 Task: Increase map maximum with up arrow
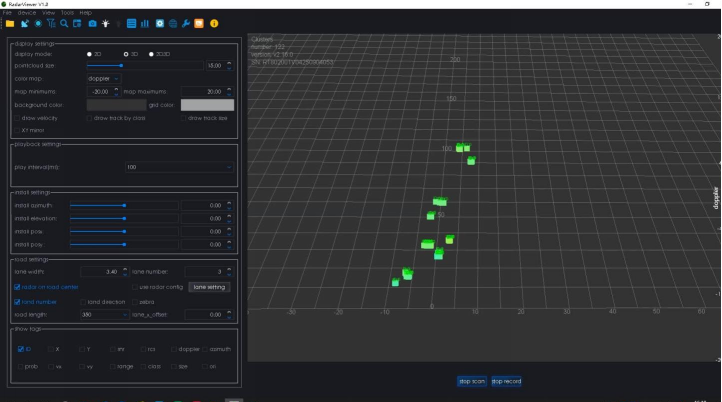click(x=229, y=90)
